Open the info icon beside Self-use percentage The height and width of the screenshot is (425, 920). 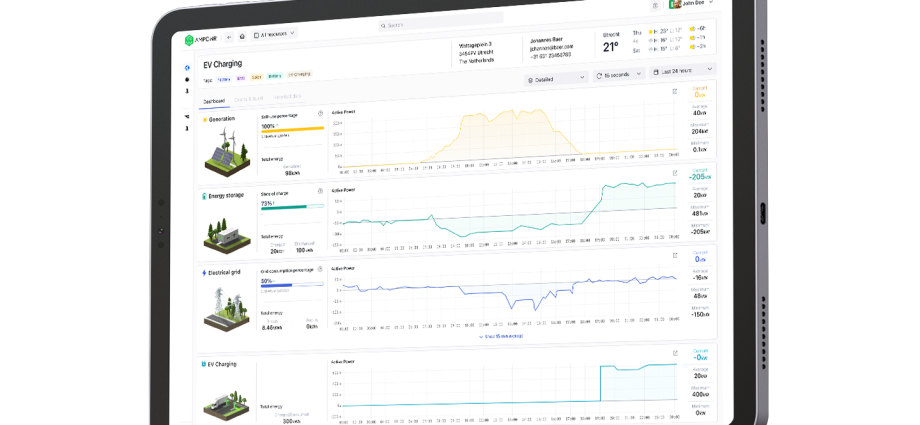pyautogui.click(x=320, y=113)
